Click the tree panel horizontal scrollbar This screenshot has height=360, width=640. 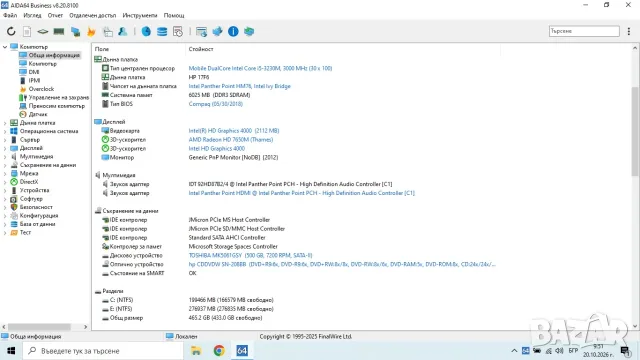40,327
